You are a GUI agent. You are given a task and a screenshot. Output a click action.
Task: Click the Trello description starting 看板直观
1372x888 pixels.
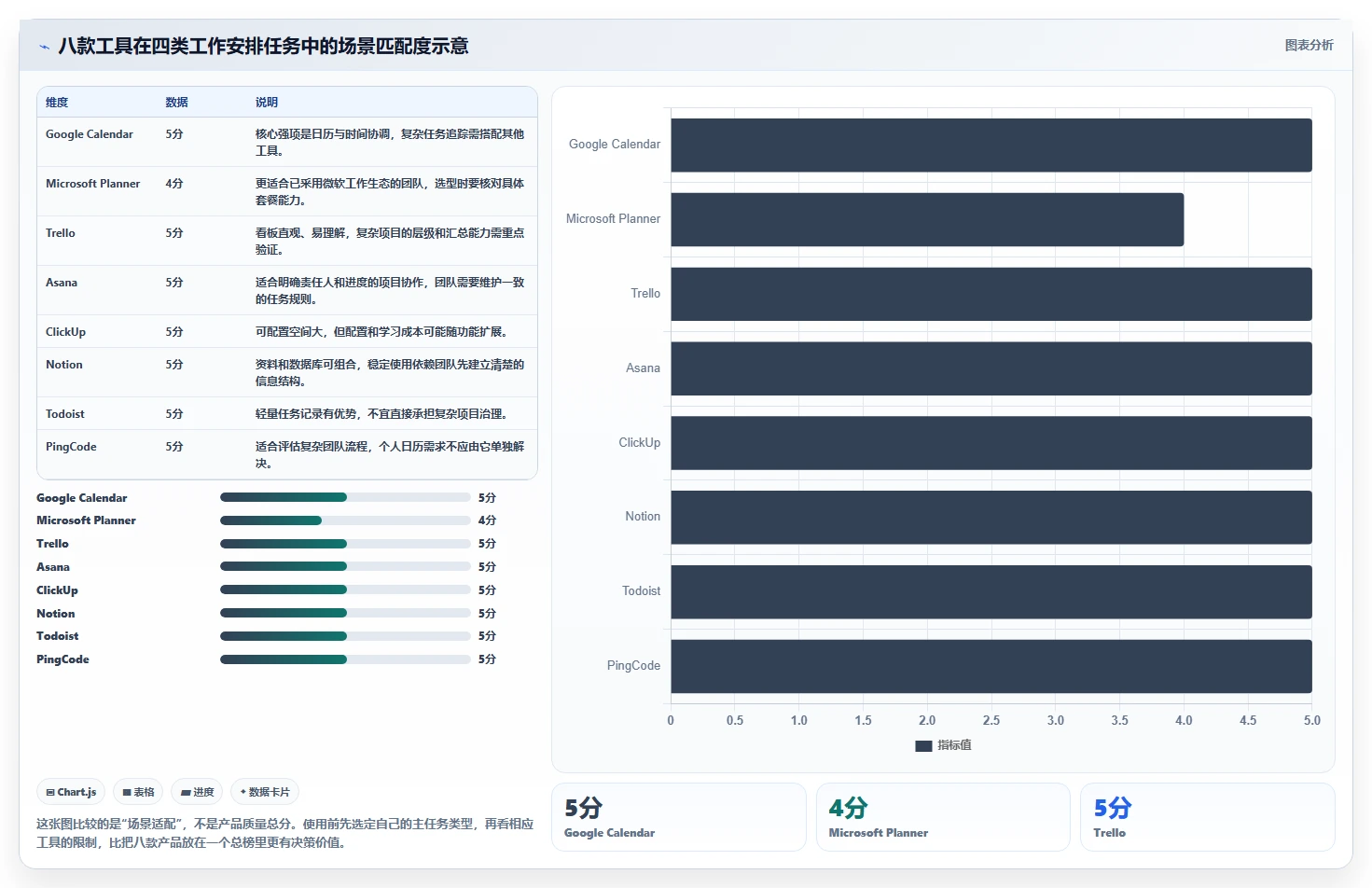click(x=390, y=242)
